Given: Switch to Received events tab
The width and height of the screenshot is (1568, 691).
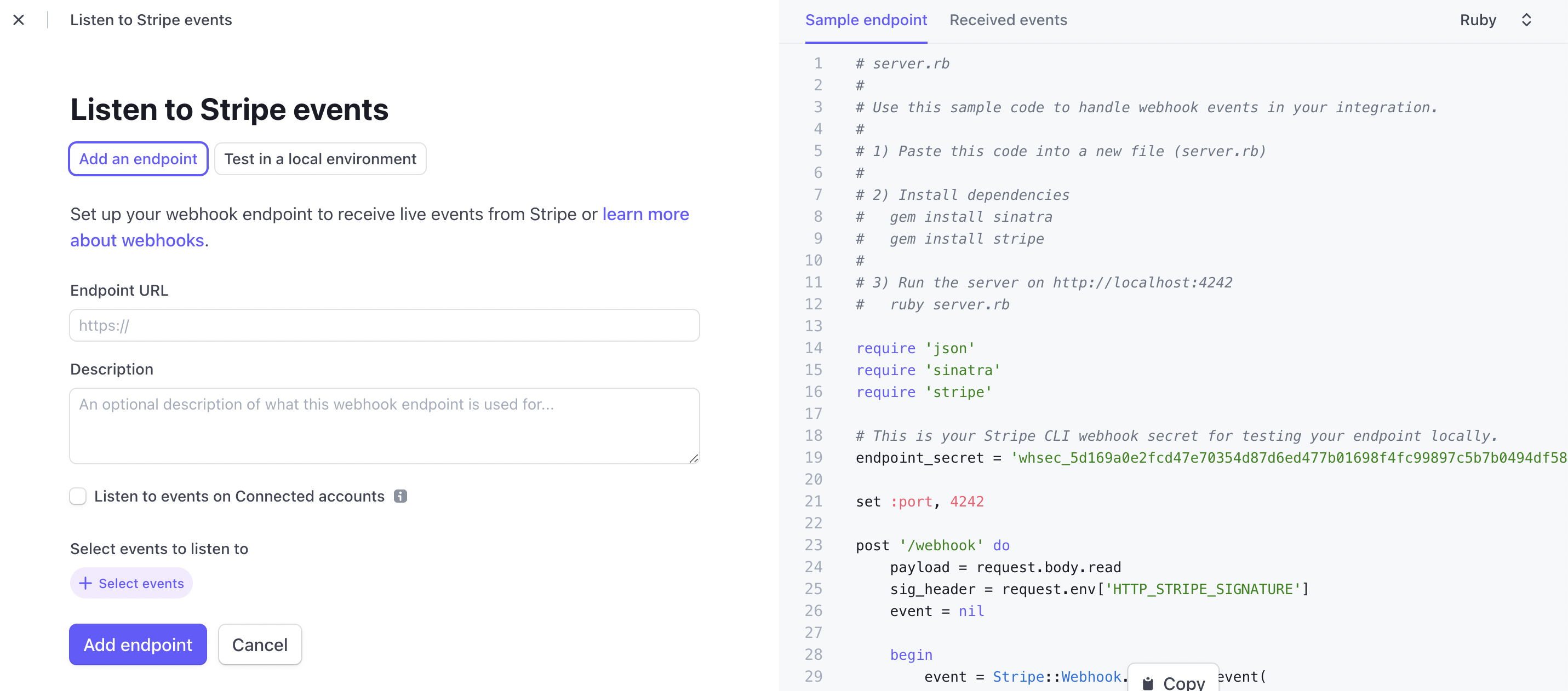Looking at the screenshot, I should point(1008,20).
